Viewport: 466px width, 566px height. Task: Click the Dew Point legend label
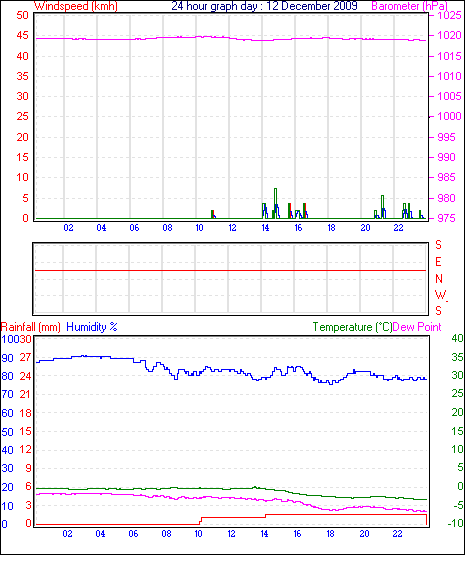pyautogui.click(x=417, y=327)
